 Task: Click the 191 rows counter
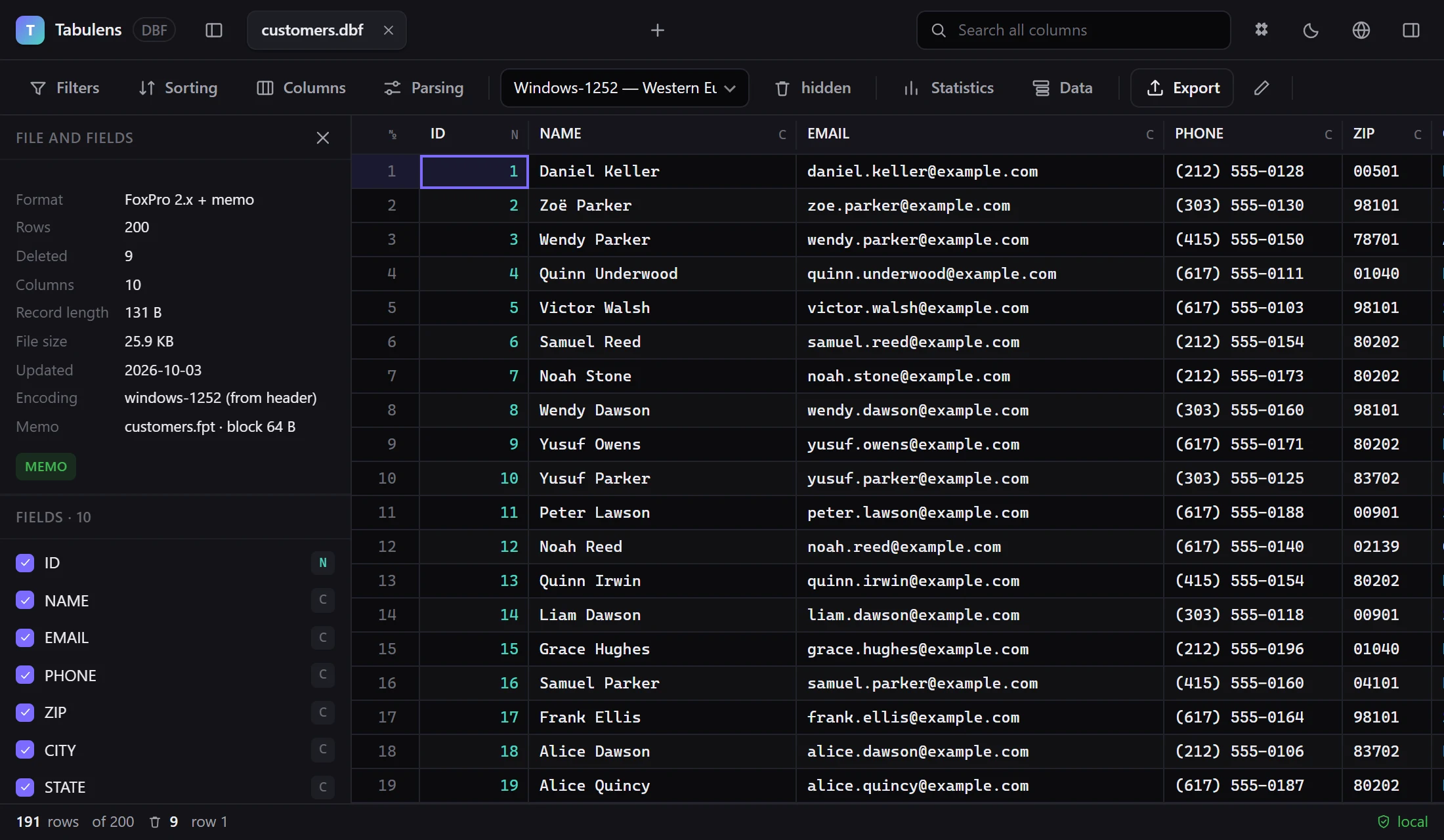pos(47,822)
